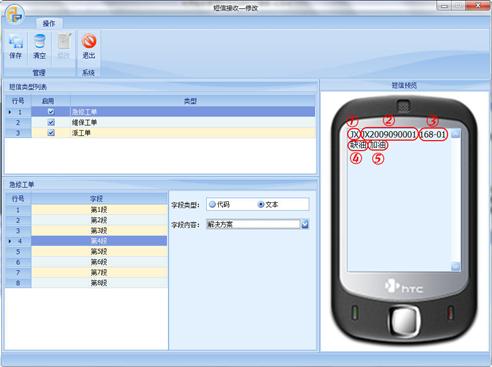Toggle the enable checkbox for 派工单
Screen dimensions: 492x367
[51, 133]
